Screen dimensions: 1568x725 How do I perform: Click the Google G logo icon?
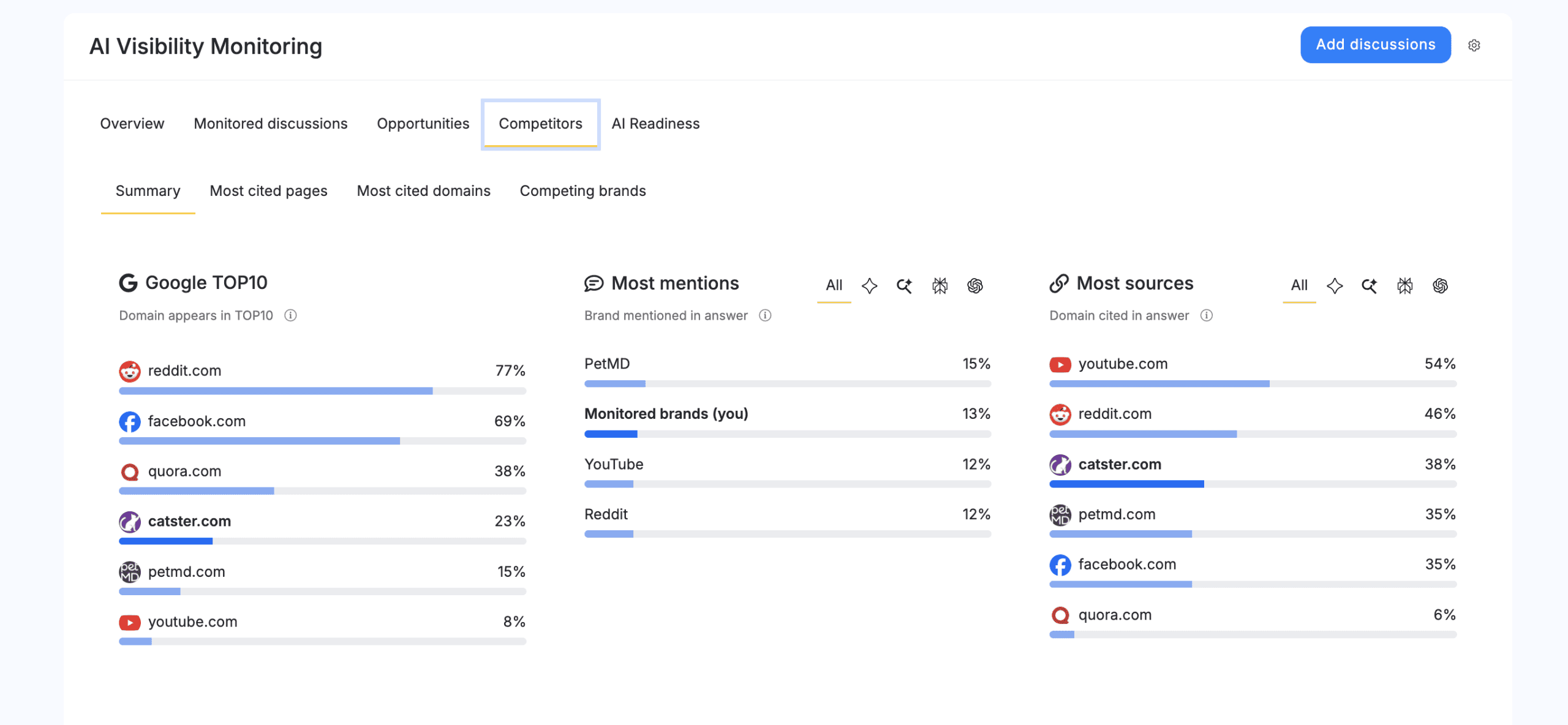pyautogui.click(x=128, y=283)
